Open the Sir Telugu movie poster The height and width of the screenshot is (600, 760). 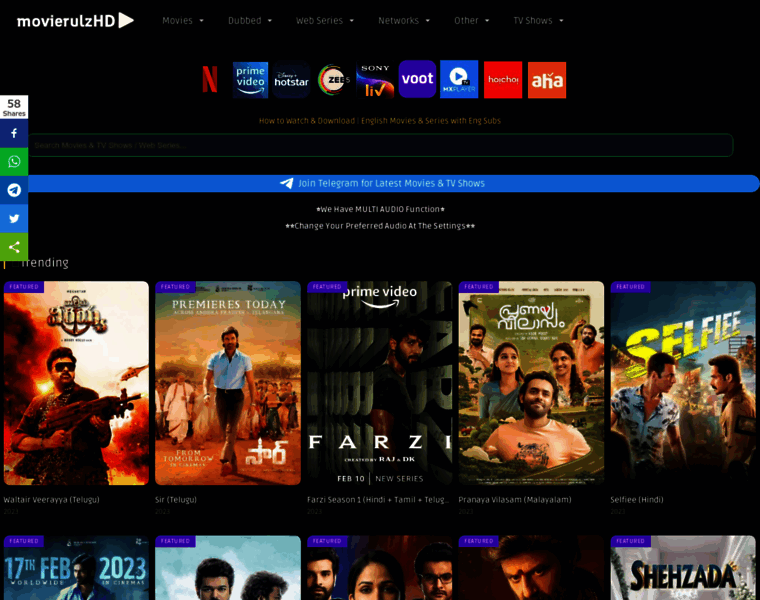228,383
